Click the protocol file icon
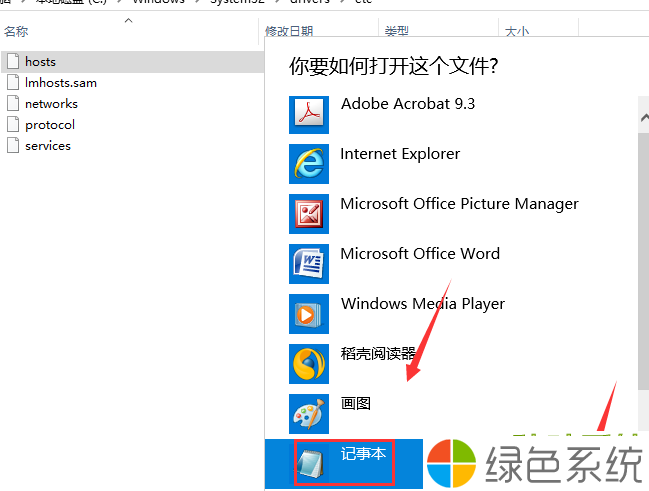649x491 pixels. pos(13,124)
